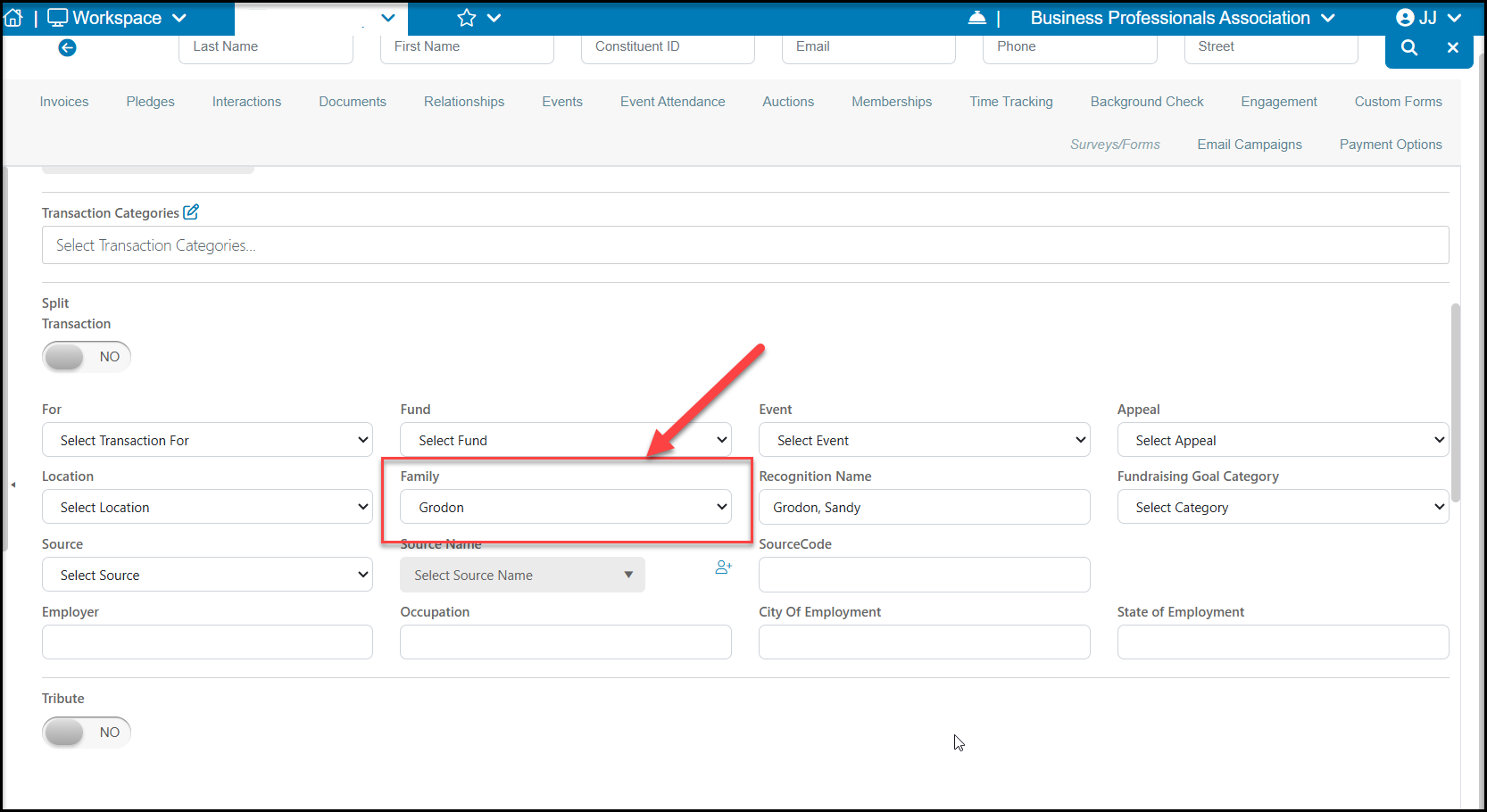This screenshot has width=1487, height=812.
Task: Click the Phone search field
Action: [1070, 48]
